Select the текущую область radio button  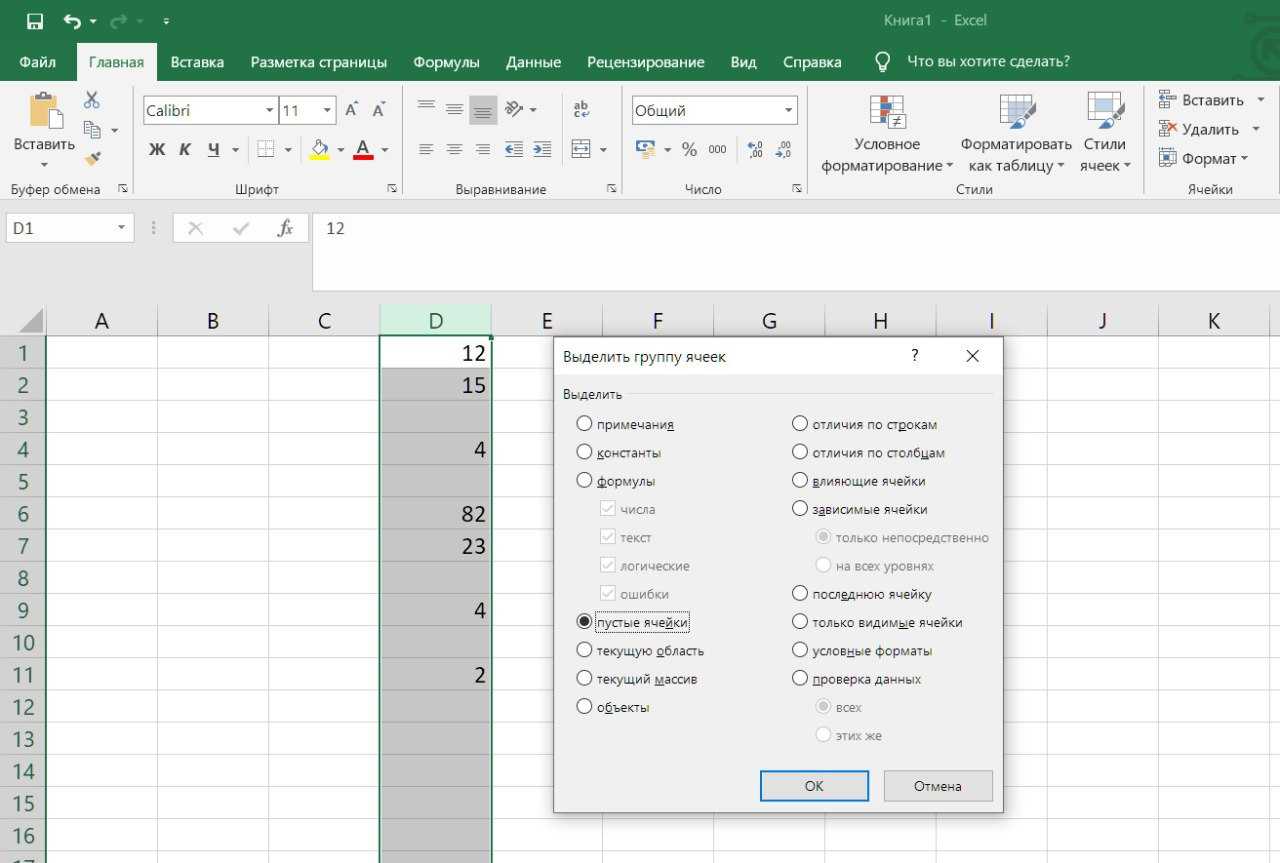[584, 650]
